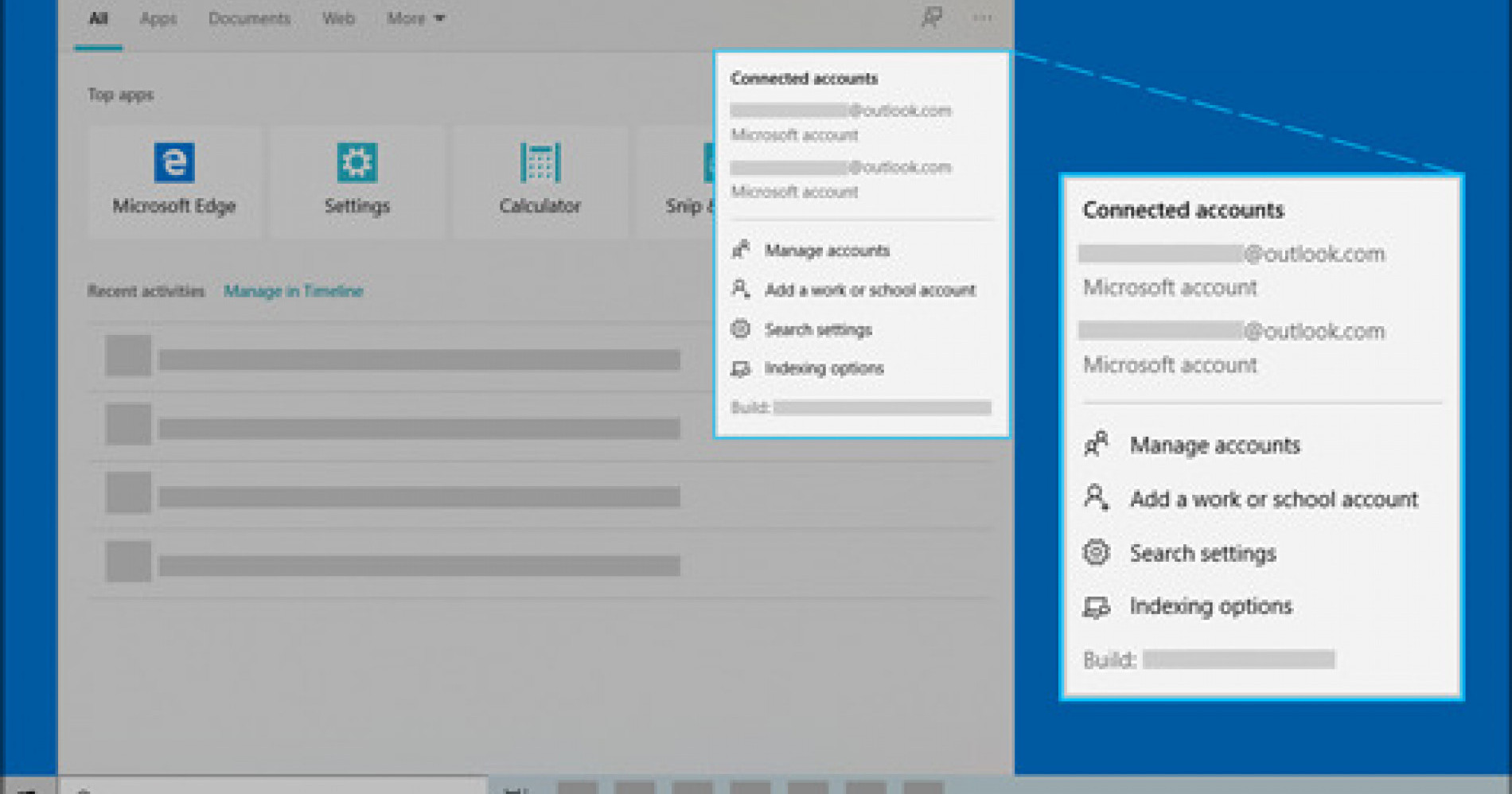1512x794 pixels.
Task: Open the Calculator app tile
Action: (540, 181)
